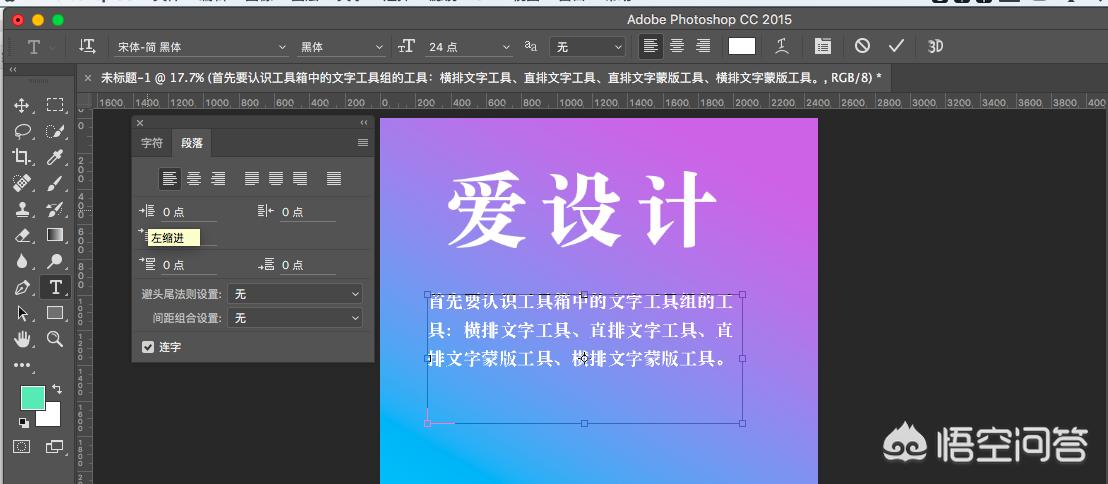Open the font family dropdown 宋体-简 黑体
This screenshot has height=484, width=1108.
click(201, 47)
